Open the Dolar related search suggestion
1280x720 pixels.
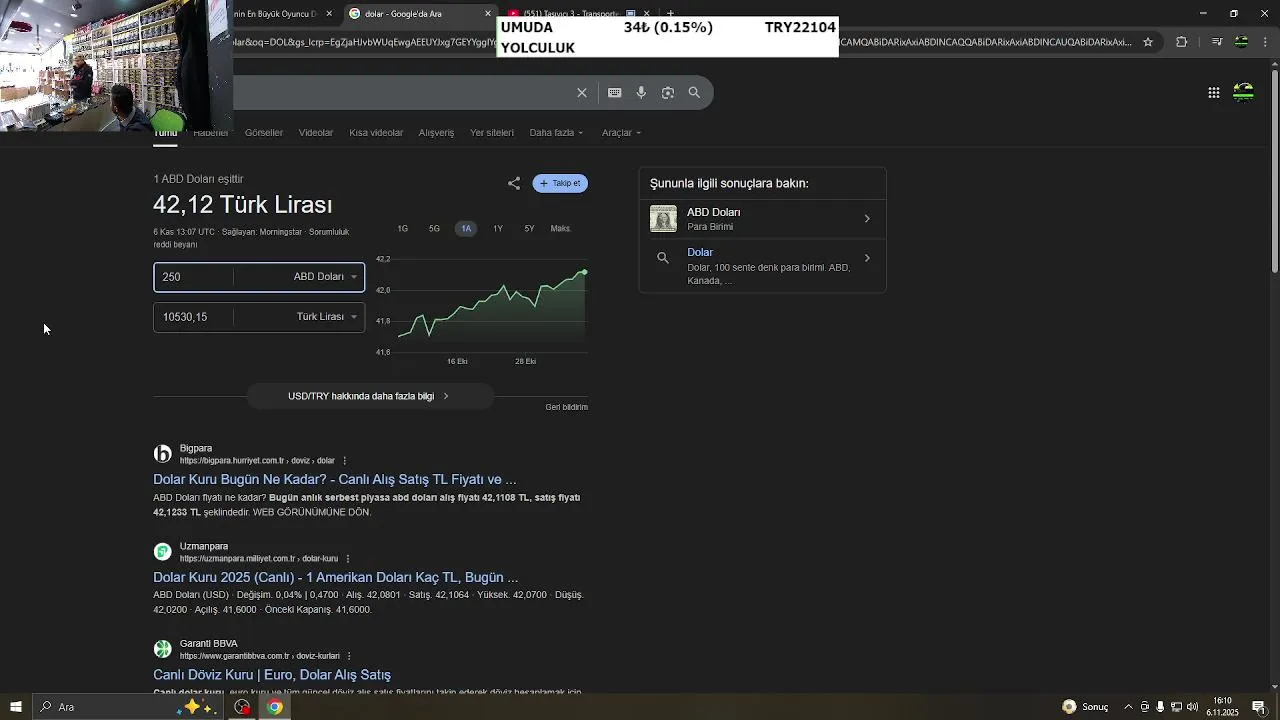[x=762, y=265]
